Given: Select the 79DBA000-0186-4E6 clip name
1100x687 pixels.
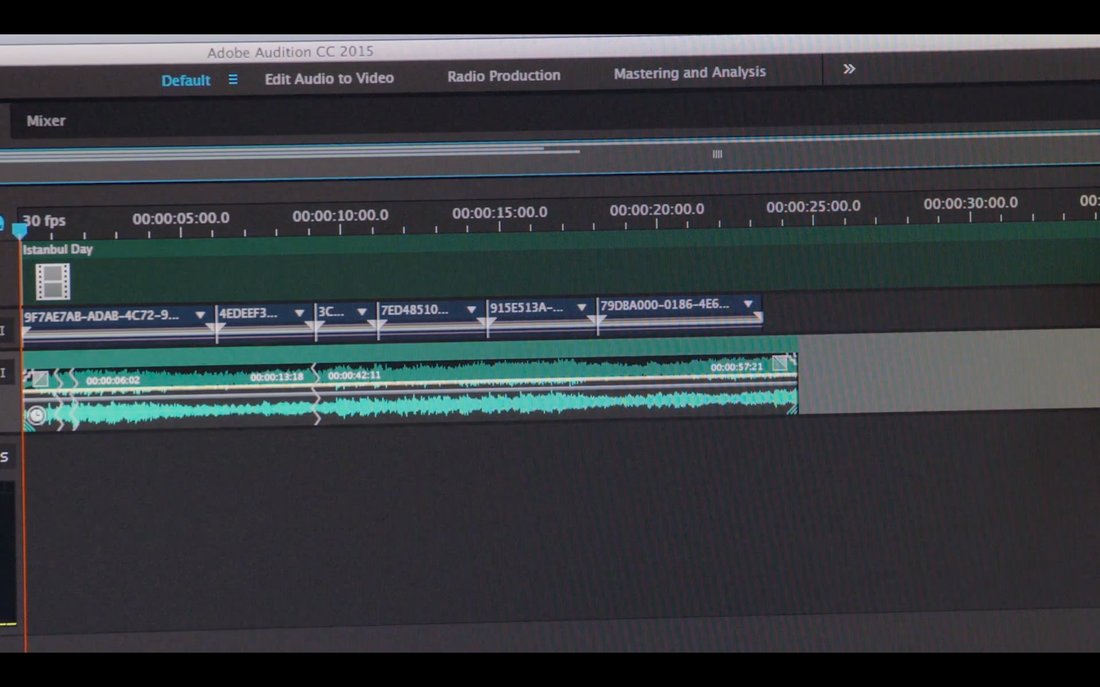Looking at the screenshot, I should click(x=664, y=305).
